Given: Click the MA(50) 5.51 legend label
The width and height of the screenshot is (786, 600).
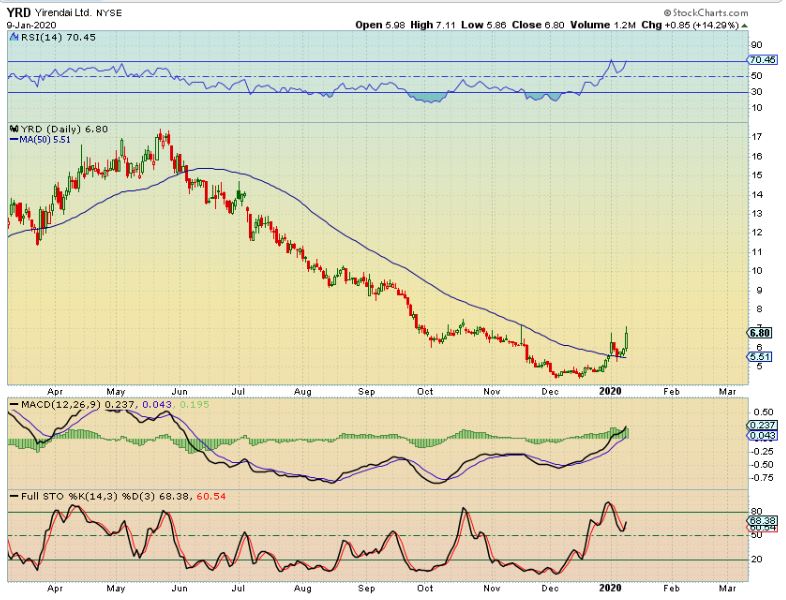Looking at the screenshot, I should coord(45,140).
